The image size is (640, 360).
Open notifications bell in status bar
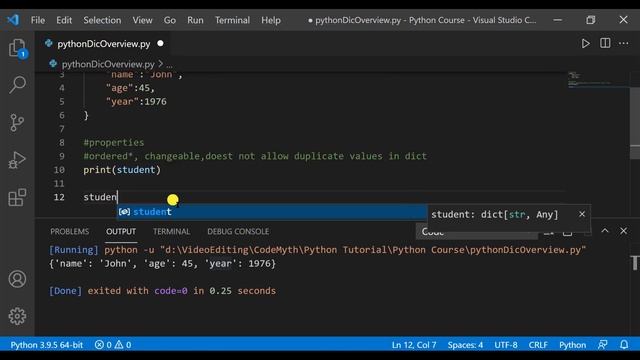624,344
